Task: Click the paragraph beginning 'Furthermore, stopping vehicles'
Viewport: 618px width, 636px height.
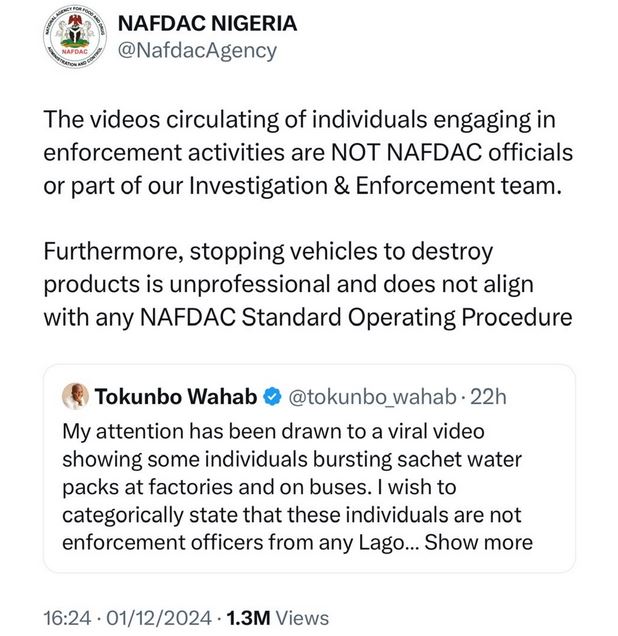Action: [308, 284]
